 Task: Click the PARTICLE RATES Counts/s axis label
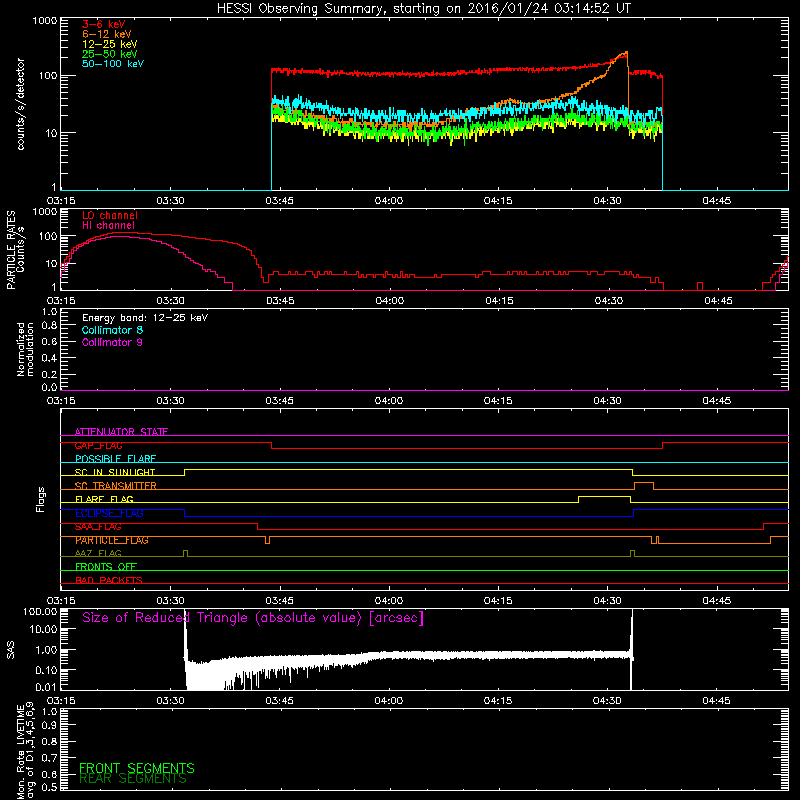tap(16, 250)
